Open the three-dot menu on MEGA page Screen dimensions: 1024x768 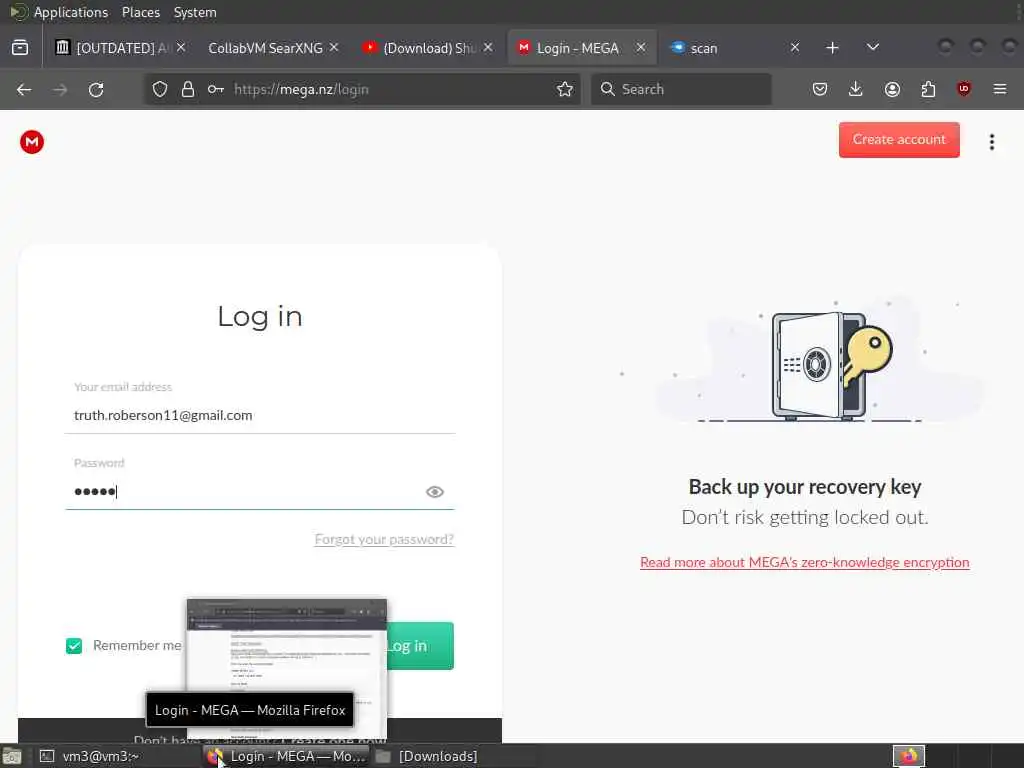992,142
